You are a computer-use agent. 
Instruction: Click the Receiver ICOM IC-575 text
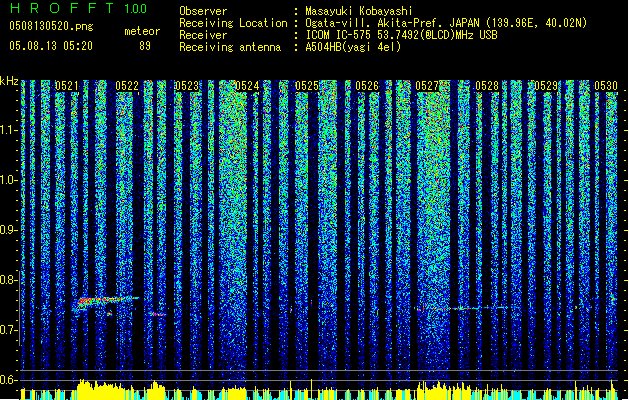coord(401,35)
